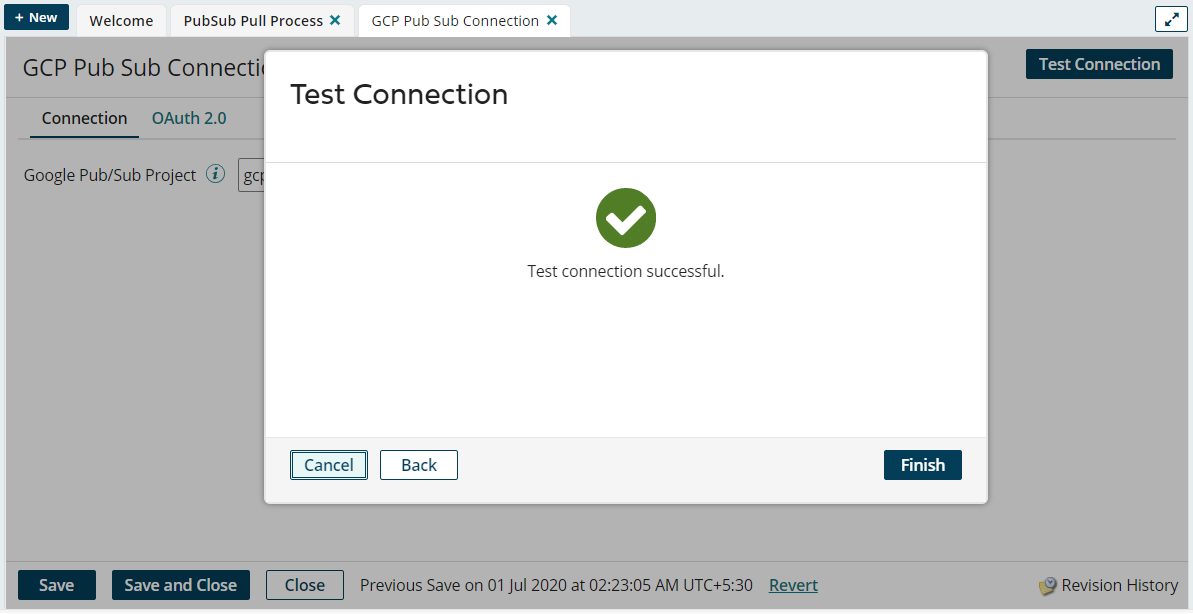Click the Revert link
Screen dimensions: 1193x614
point(793,585)
